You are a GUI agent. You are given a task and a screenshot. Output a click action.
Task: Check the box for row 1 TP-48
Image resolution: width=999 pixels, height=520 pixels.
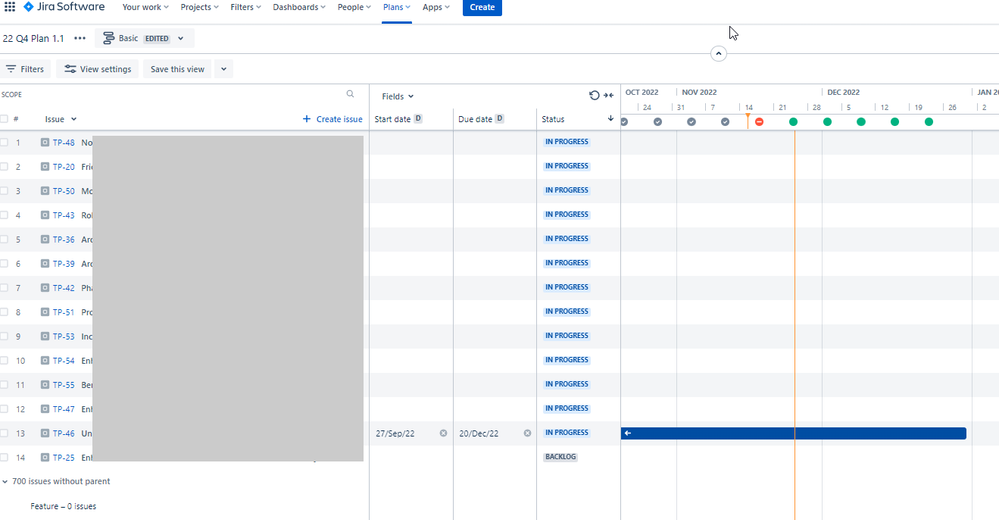tap(4, 142)
